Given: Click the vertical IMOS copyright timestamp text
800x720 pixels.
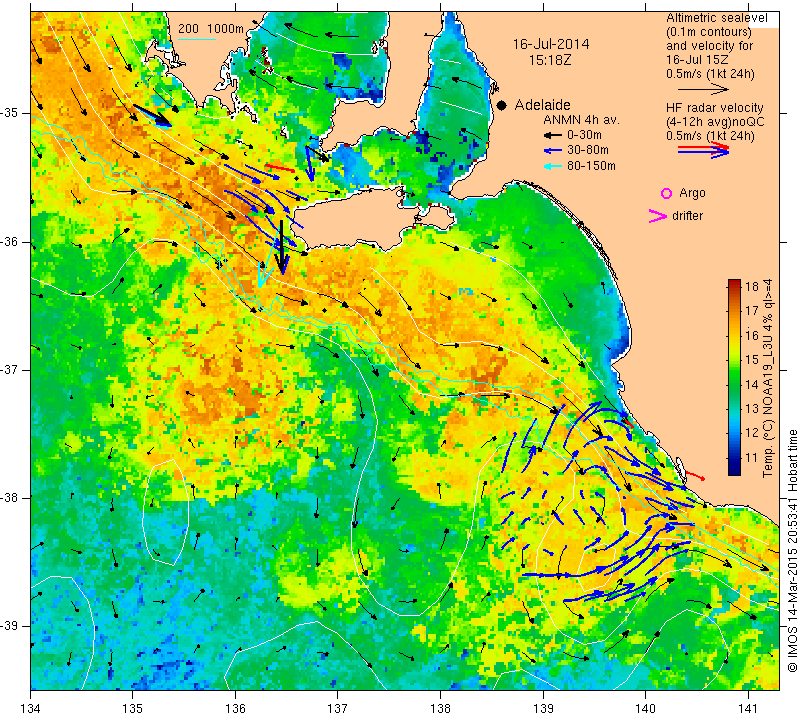Looking at the screenshot, I should (x=792, y=551).
